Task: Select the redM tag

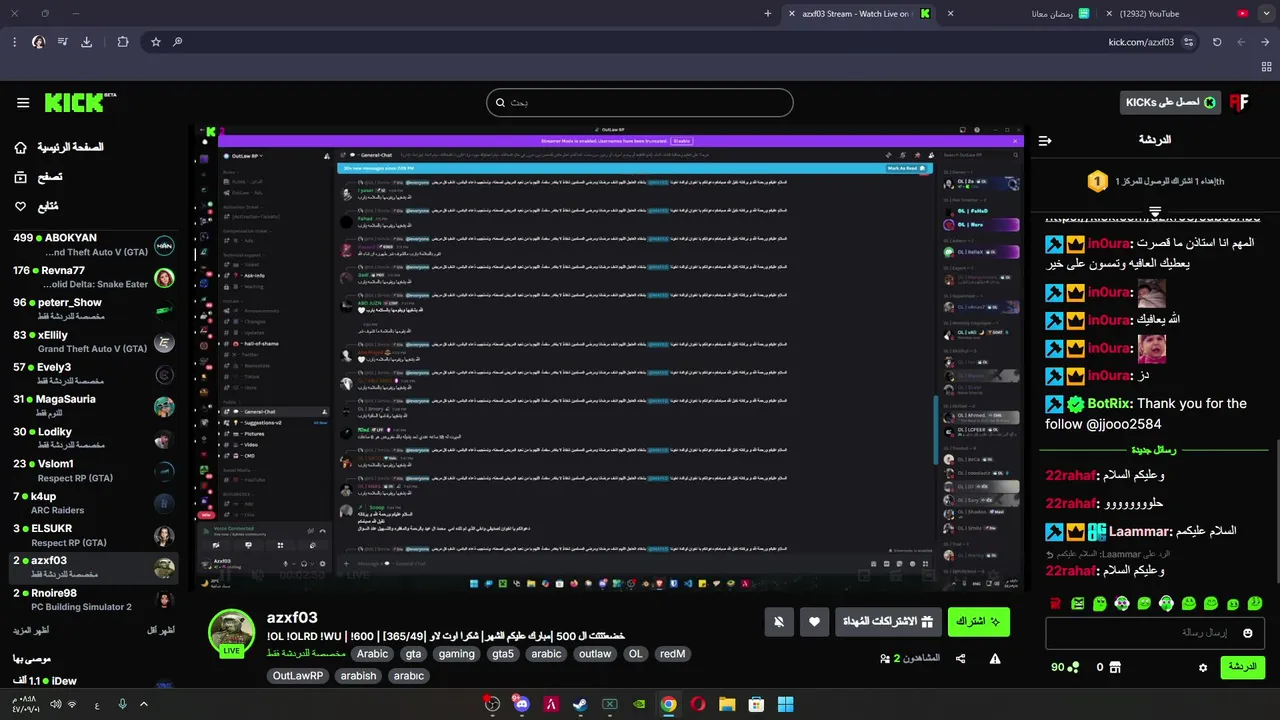Action: pyautogui.click(x=673, y=654)
